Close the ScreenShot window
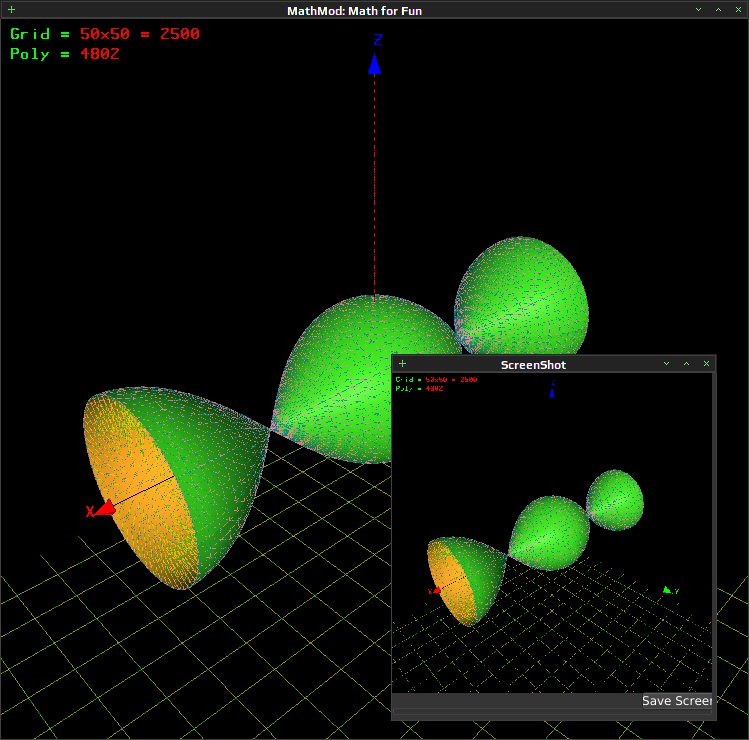The width and height of the screenshot is (749, 740). coord(706,364)
